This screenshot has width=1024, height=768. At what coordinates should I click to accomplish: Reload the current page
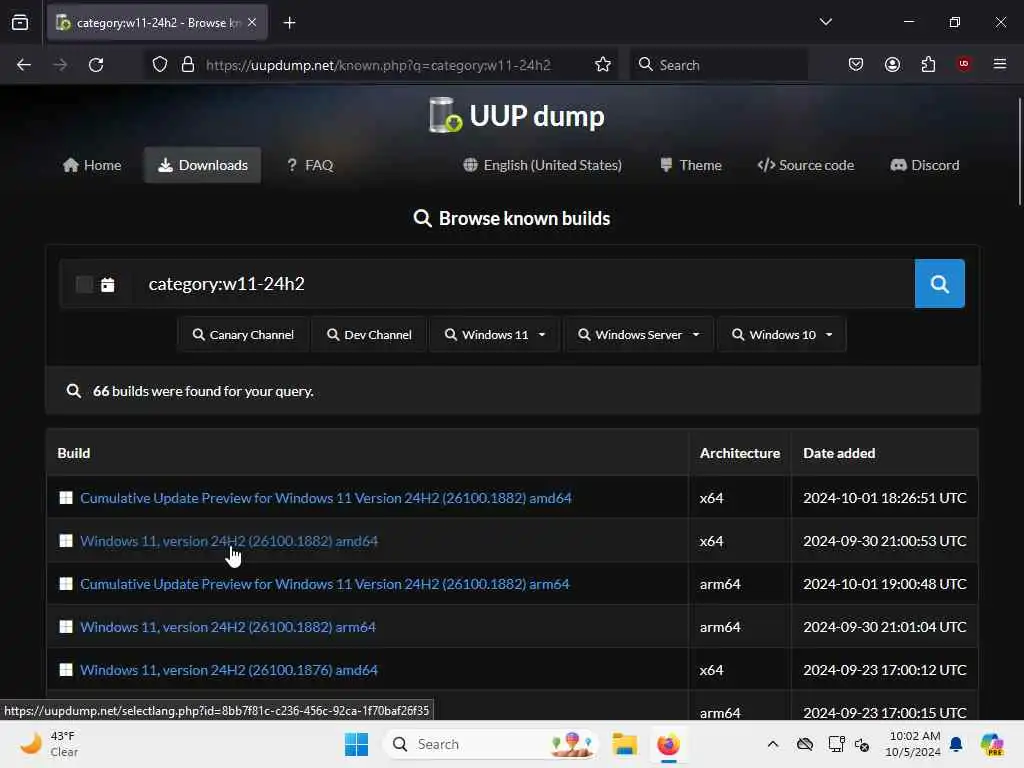(x=96, y=65)
